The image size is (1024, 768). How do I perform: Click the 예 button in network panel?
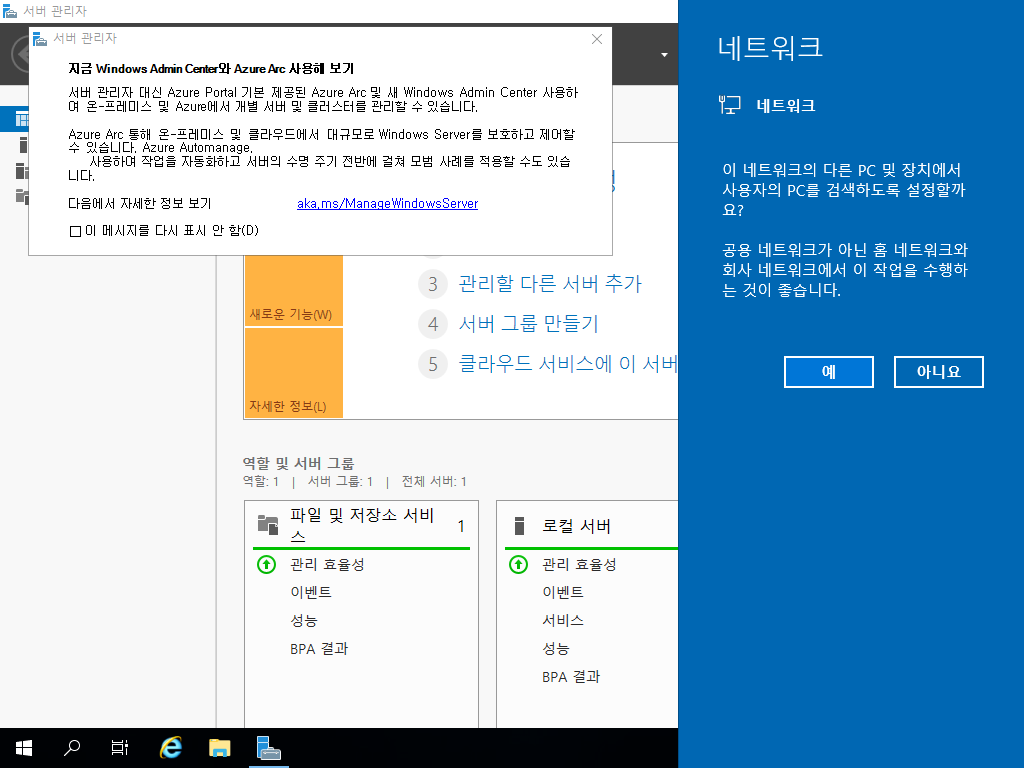[x=828, y=372]
